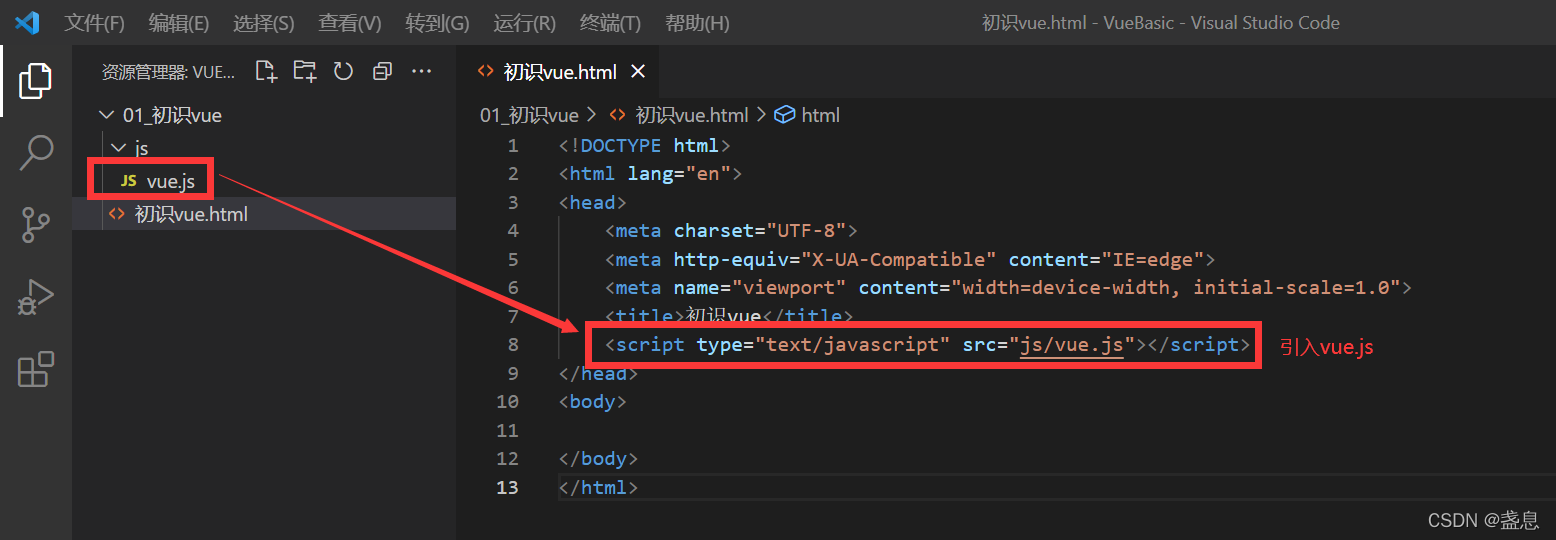The image size is (1556, 540).
Task: Open the Run and Debug view
Action: point(36,298)
